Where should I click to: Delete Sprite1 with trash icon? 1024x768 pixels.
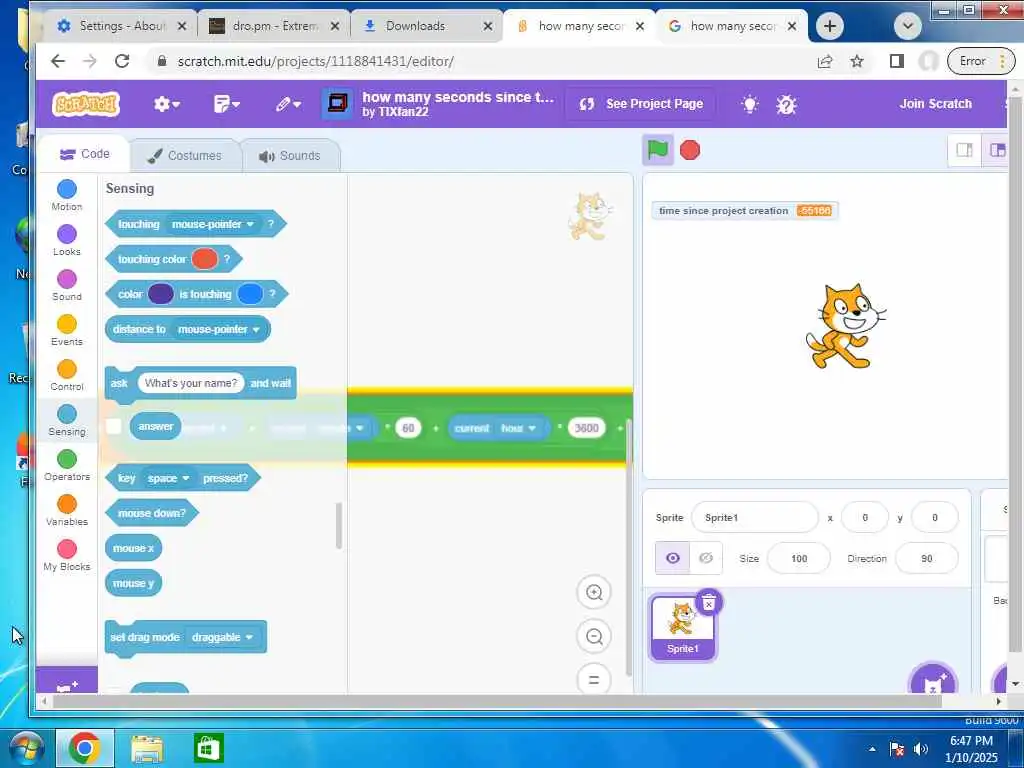[x=709, y=603]
